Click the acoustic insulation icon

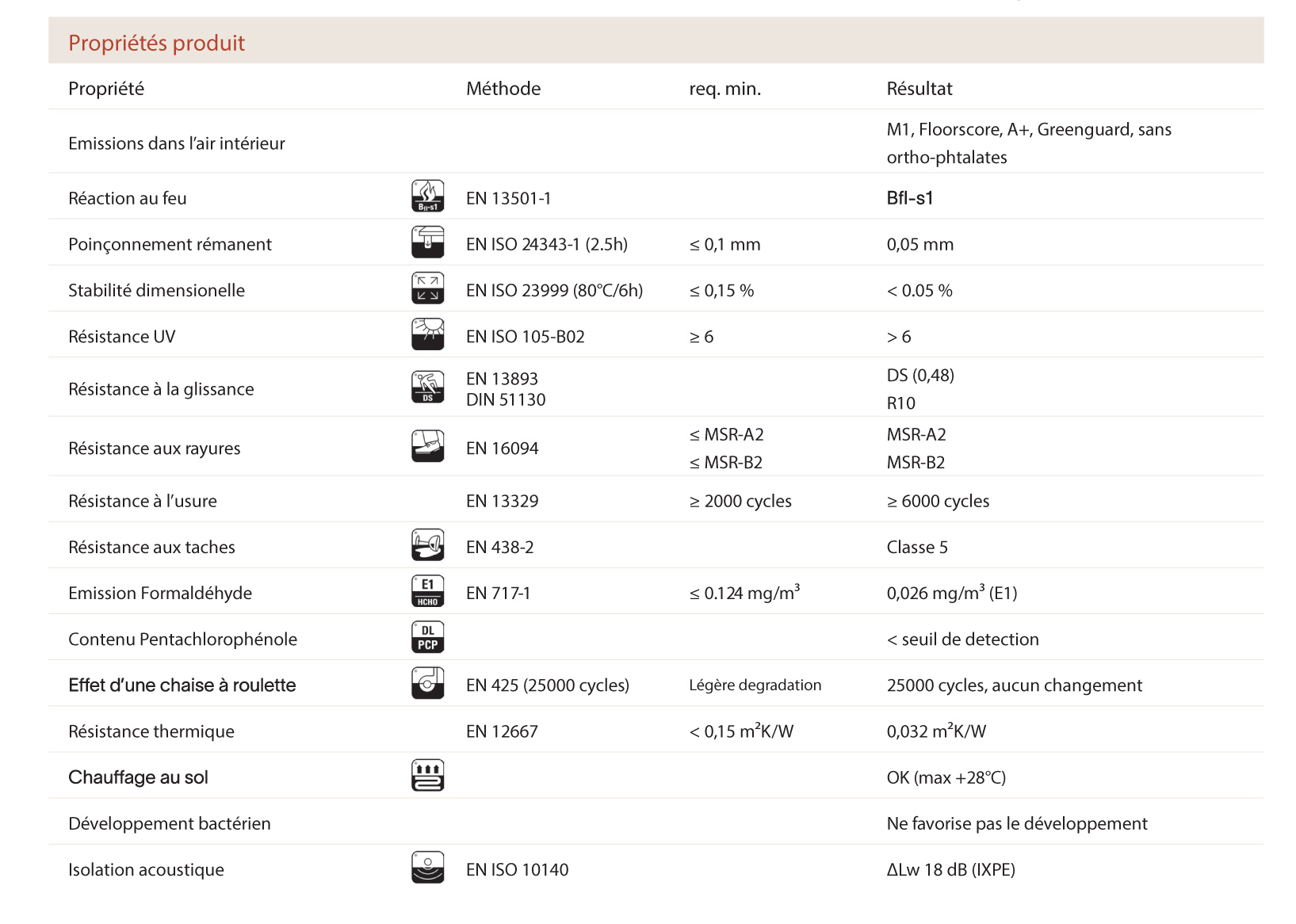point(427,868)
